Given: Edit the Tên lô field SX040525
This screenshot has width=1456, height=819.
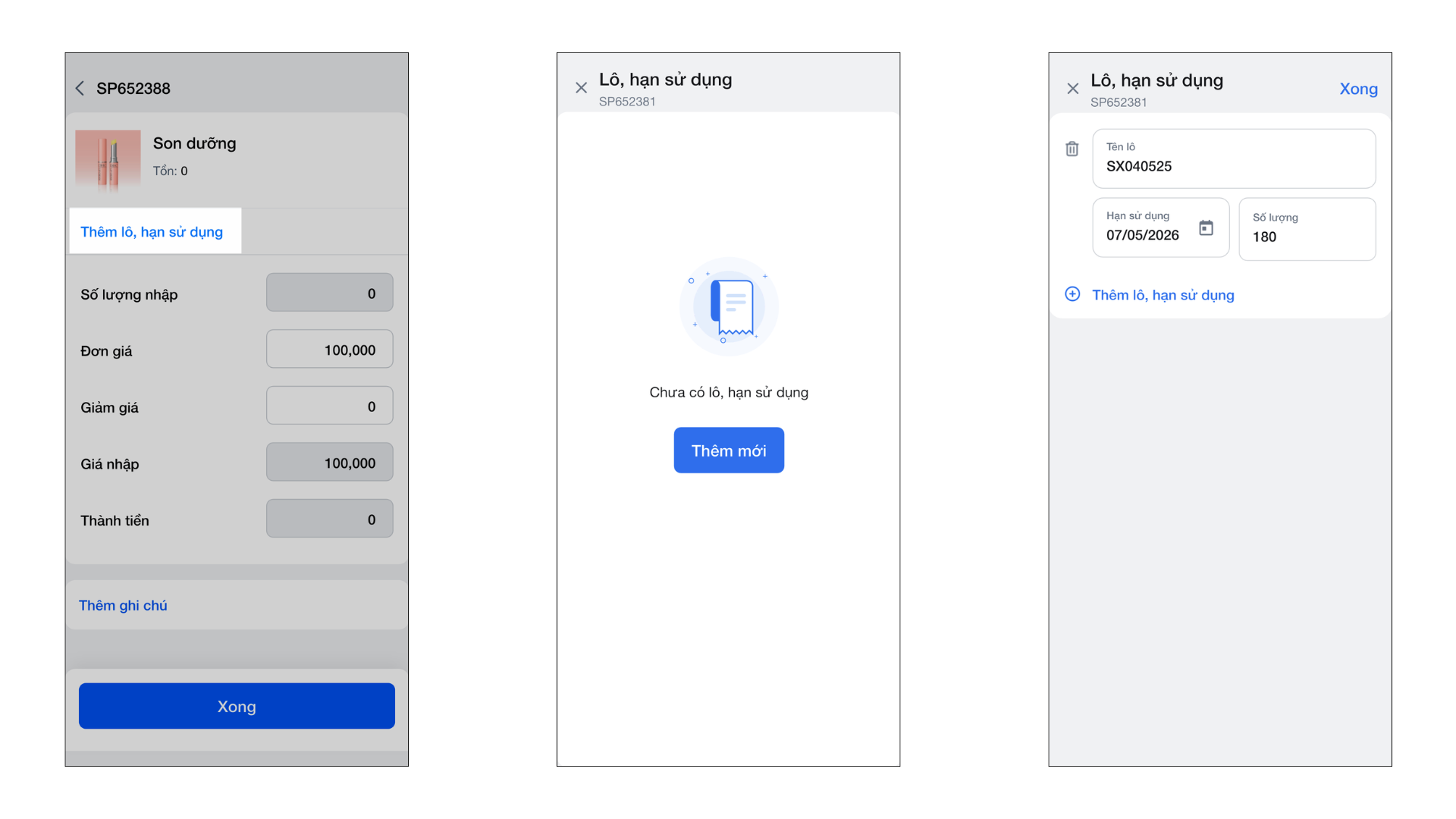Looking at the screenshot, I should pos(1233,159).
